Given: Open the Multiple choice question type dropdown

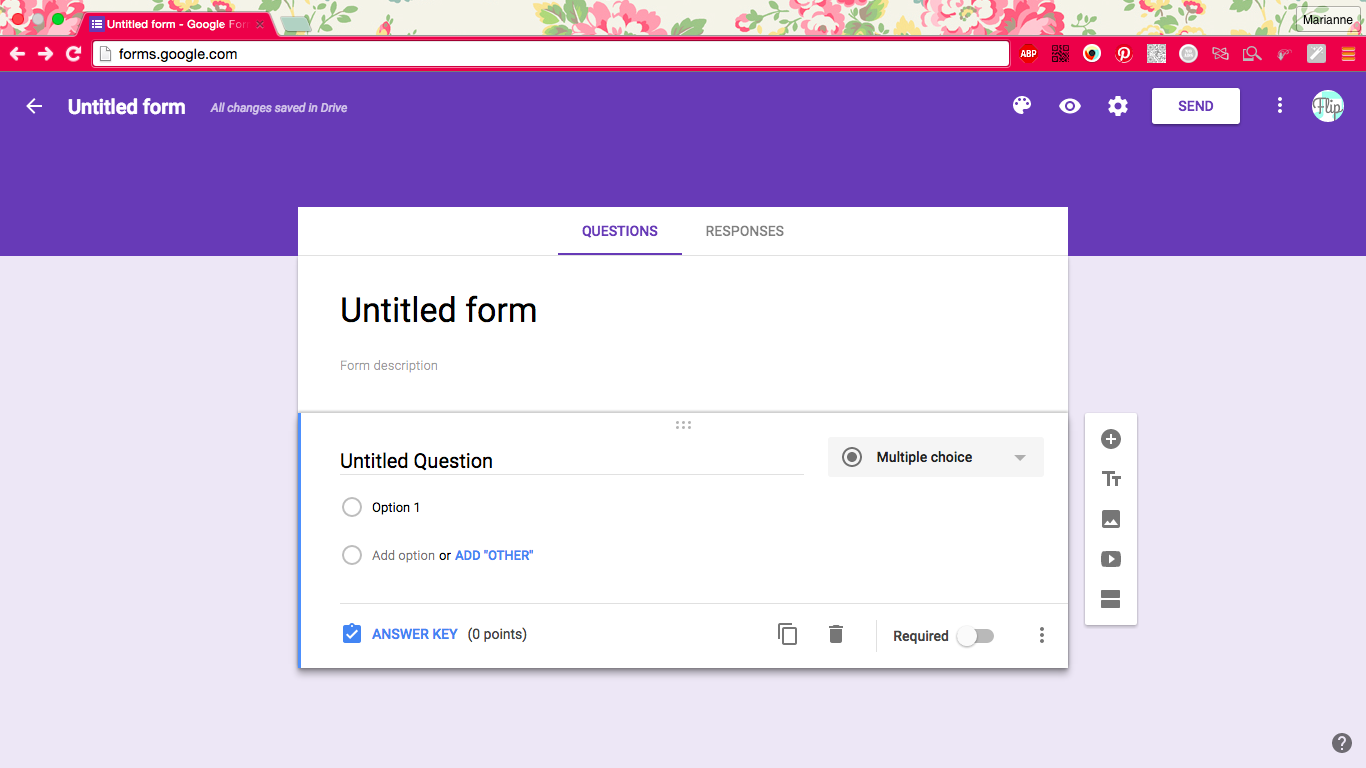Looking at the screenshot, I should pos(936,457).
